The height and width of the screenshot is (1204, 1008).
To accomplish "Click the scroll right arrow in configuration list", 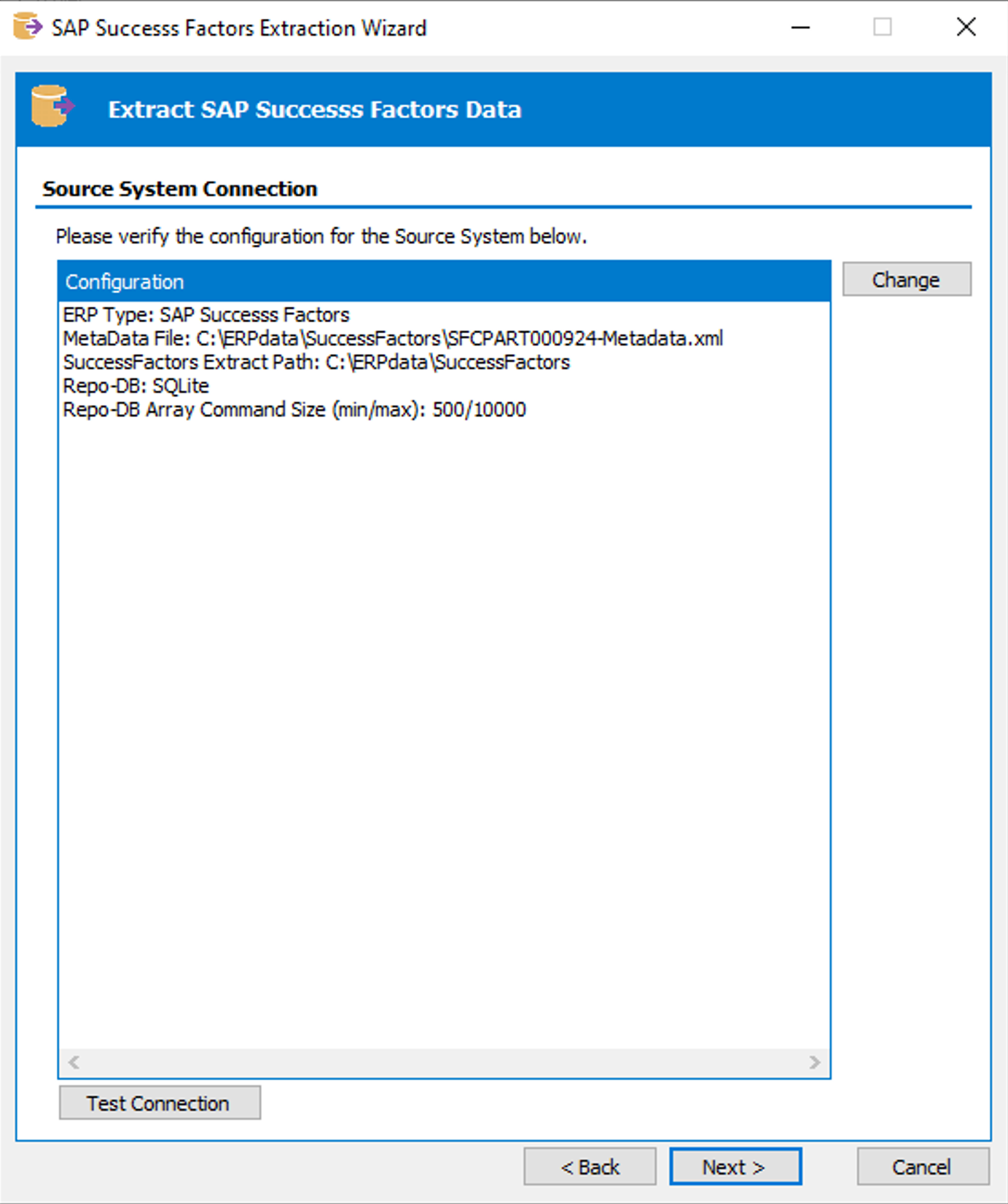I will [815, 1062].
